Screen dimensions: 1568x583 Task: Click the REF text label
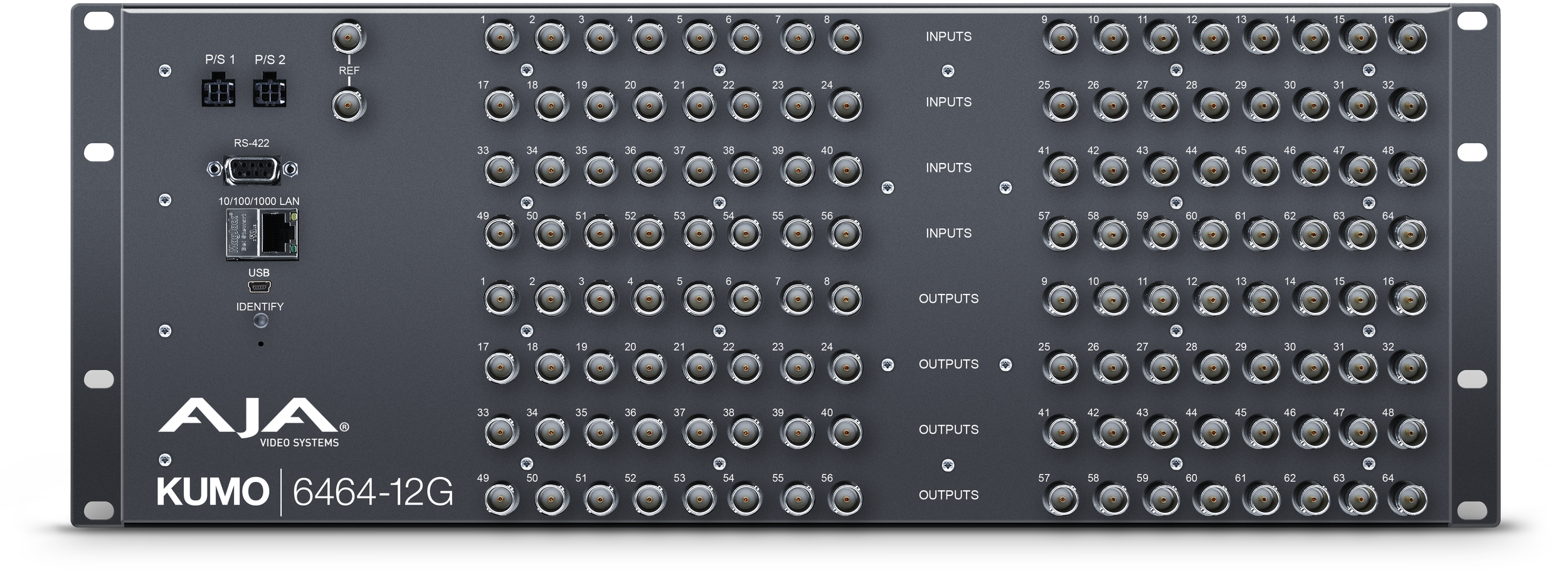point(349,71)
